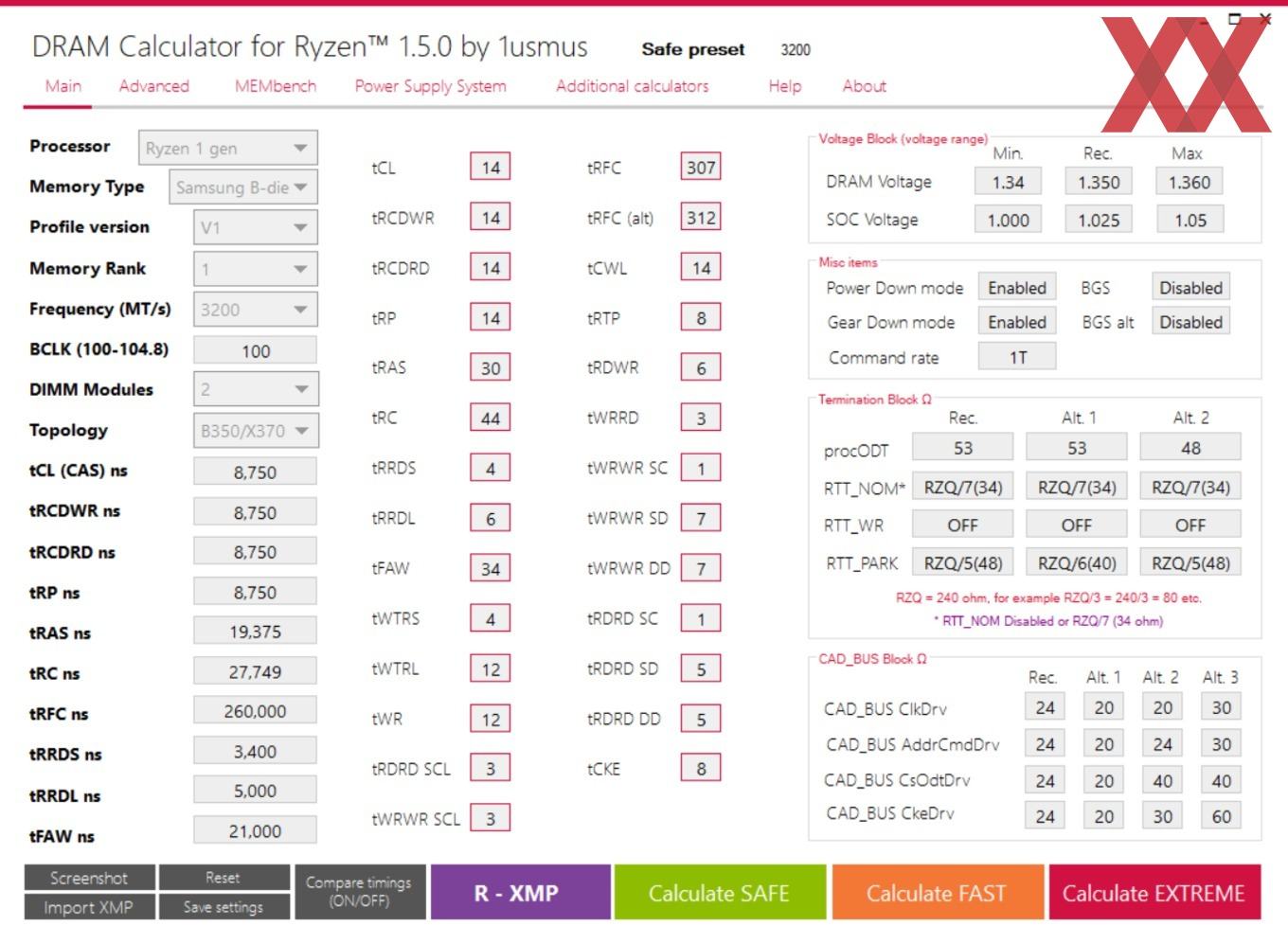
Task: Click the tRFC value 307 box
Action: [x=701, y=168]
